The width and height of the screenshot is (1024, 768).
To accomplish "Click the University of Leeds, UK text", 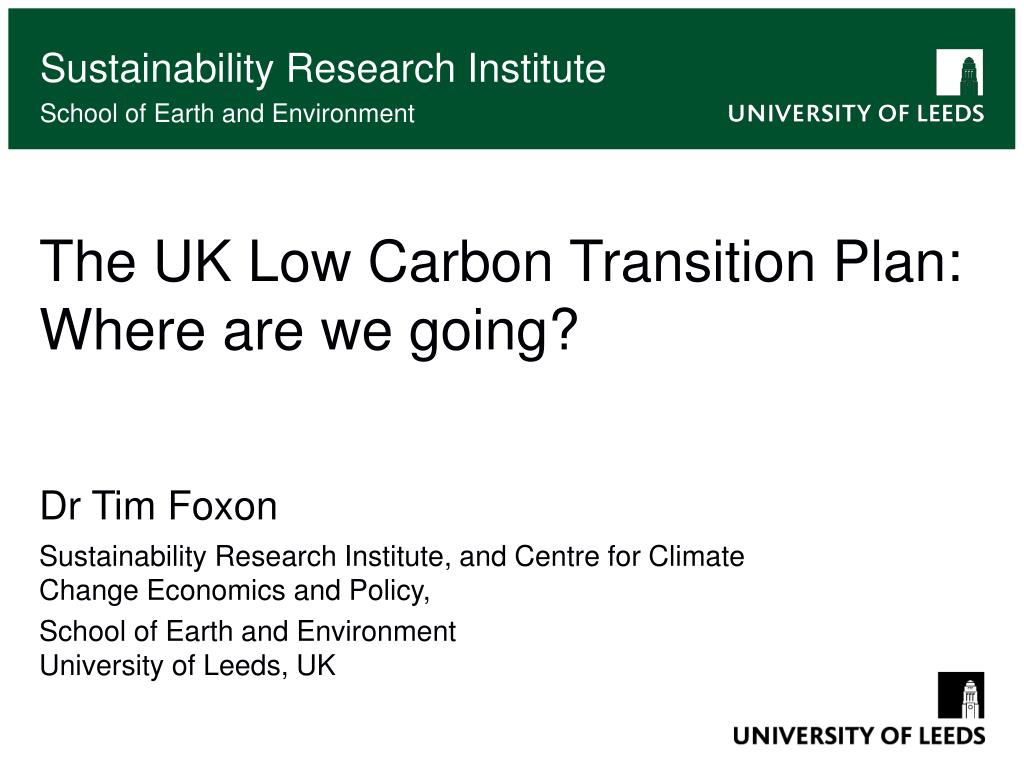I will (187, 666).
